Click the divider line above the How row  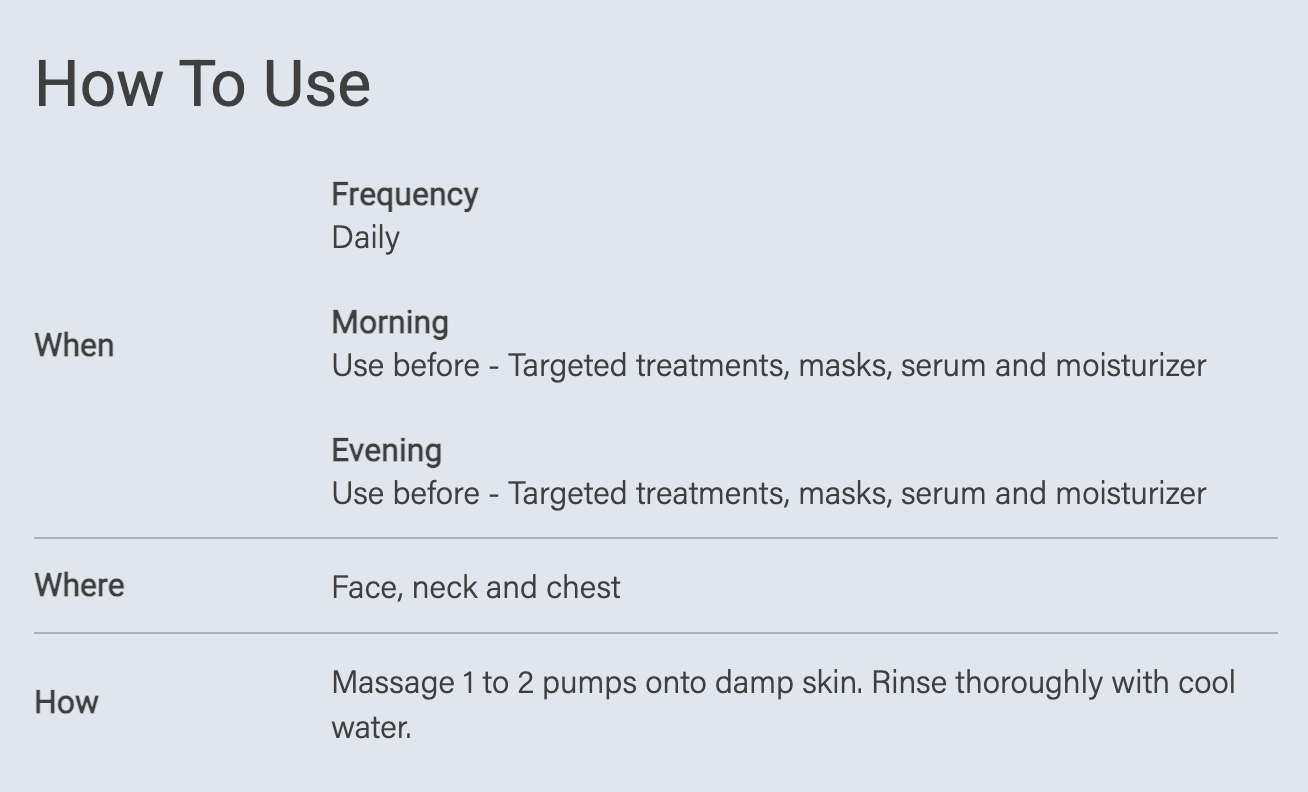[x=655, y=633]
